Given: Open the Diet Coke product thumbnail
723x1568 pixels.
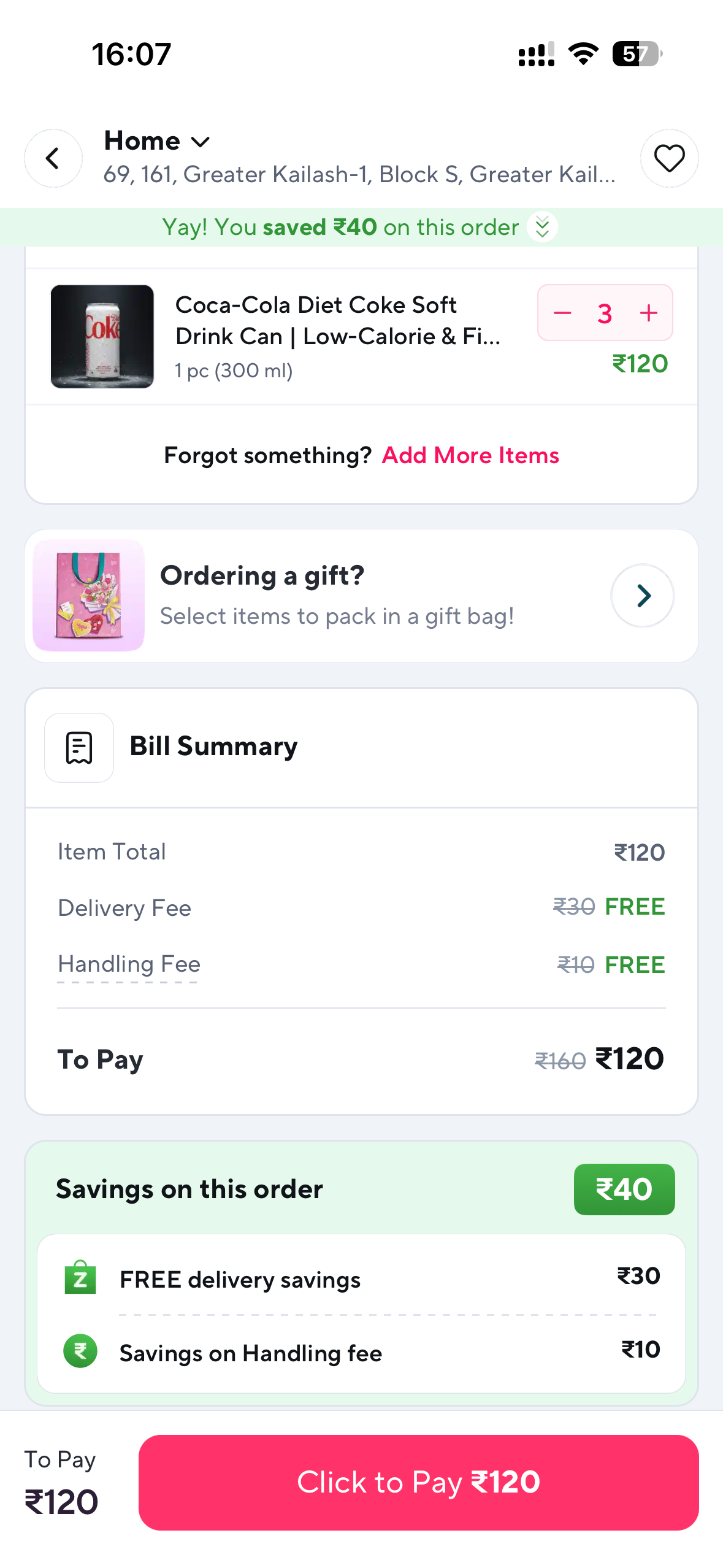Looking at the screenshot, I should pyautogui.click(x=102, y=336).
